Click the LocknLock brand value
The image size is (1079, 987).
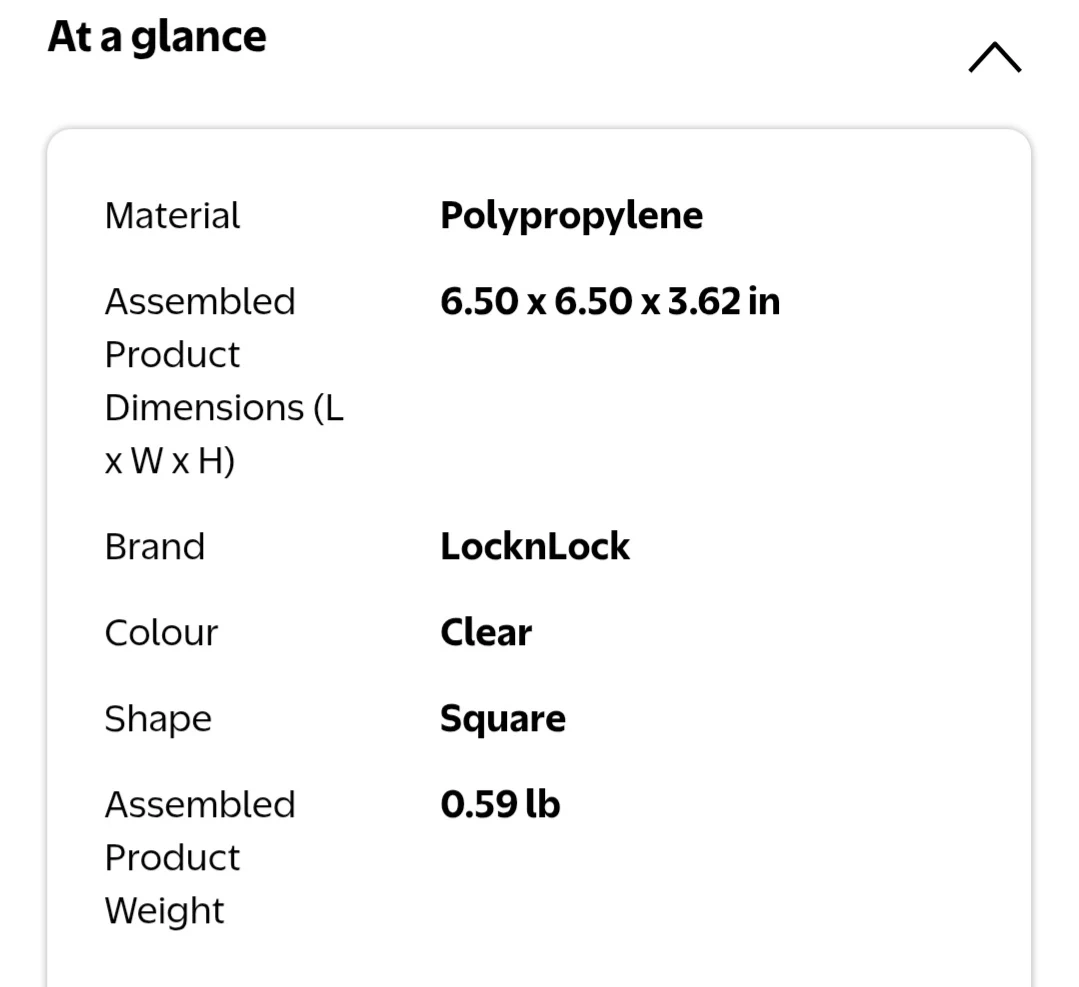point(535,547)
